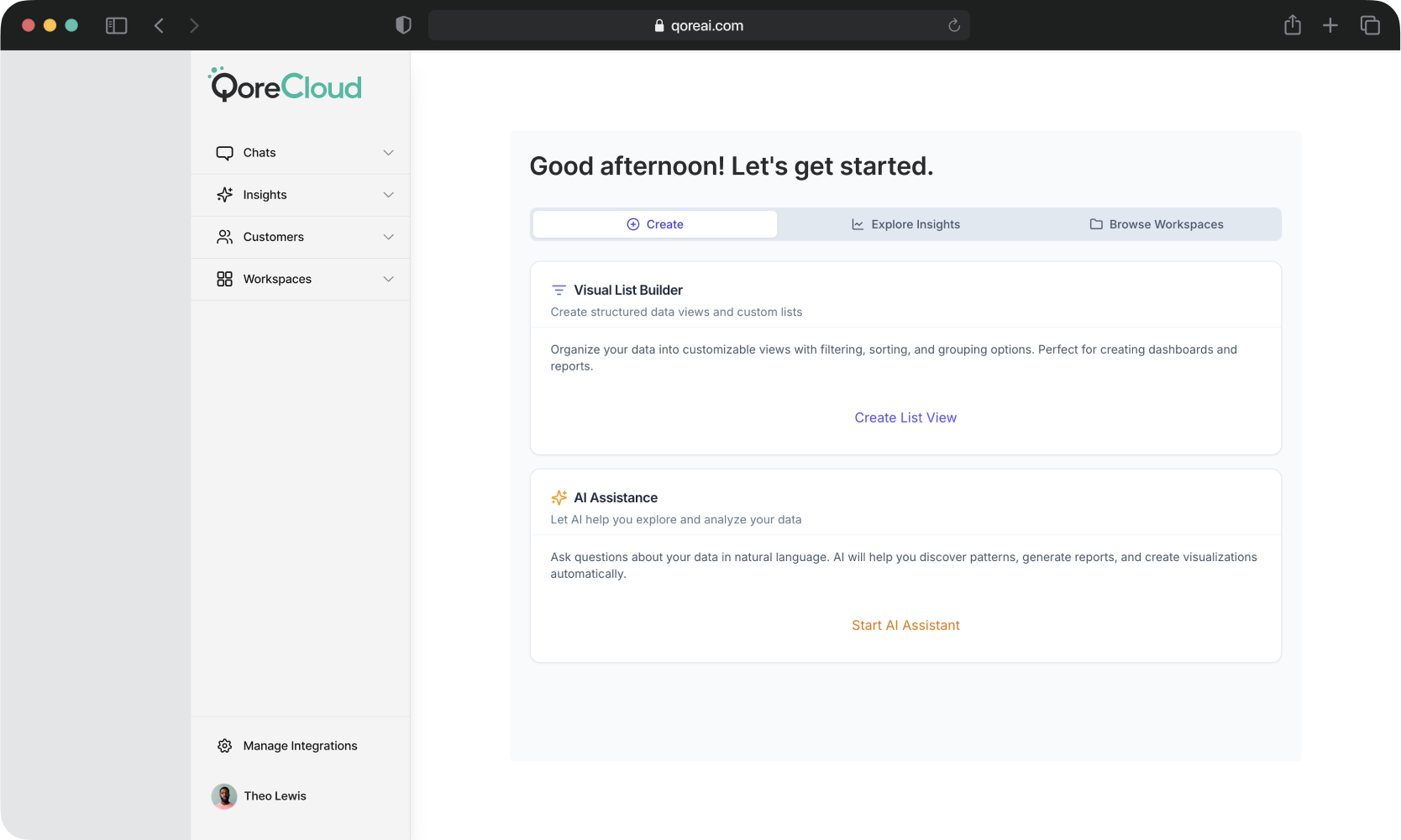1401x840 pixels.
Task: Click Start AI Assistant
Action: [x=905, y=625]
